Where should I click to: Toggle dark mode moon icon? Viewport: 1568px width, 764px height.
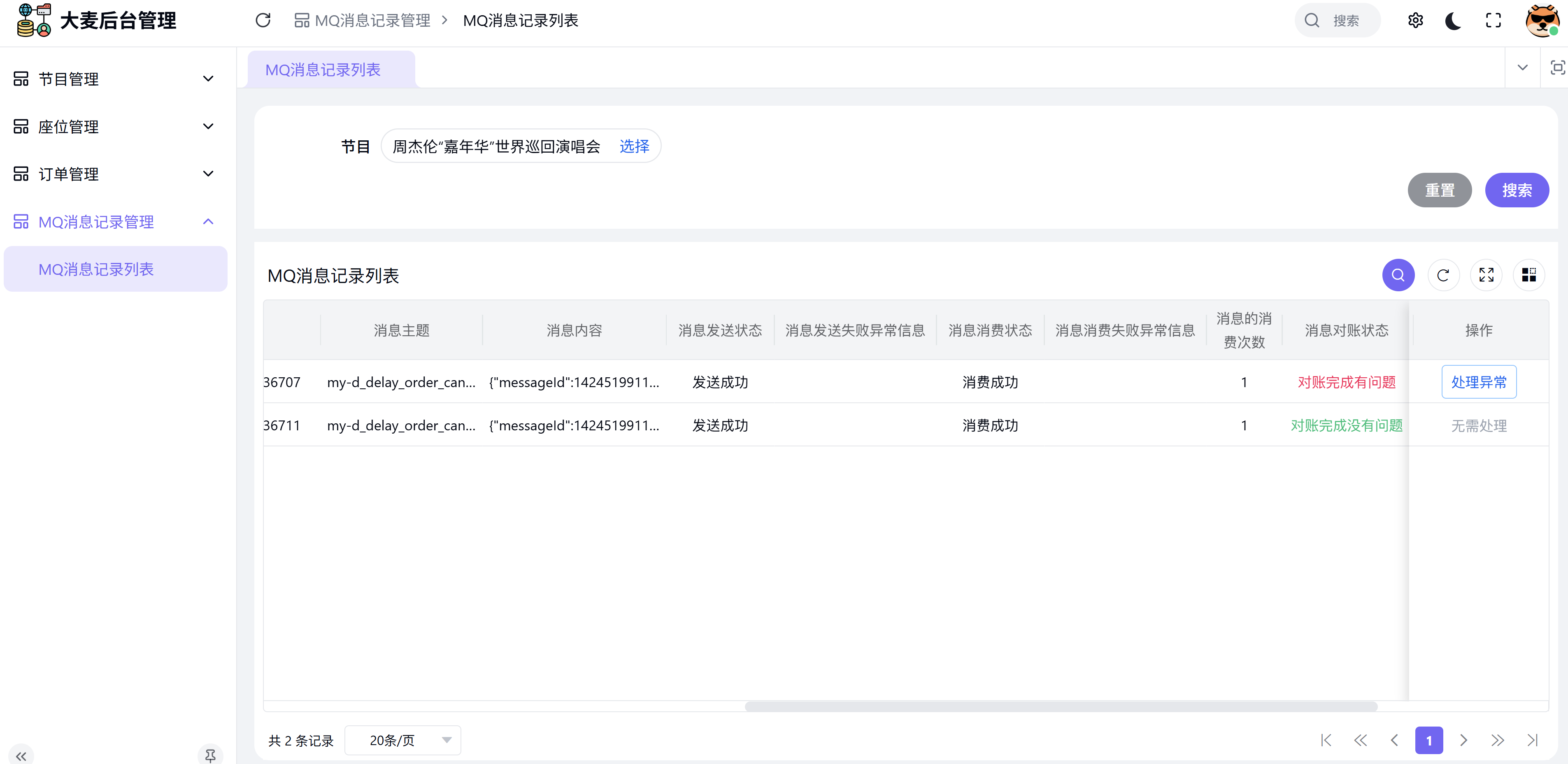1454,21
